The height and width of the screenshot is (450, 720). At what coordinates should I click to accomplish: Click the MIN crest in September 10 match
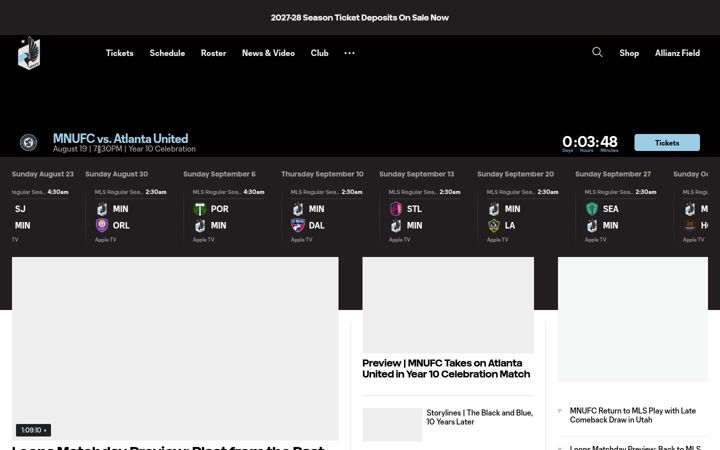pos(298,209)
